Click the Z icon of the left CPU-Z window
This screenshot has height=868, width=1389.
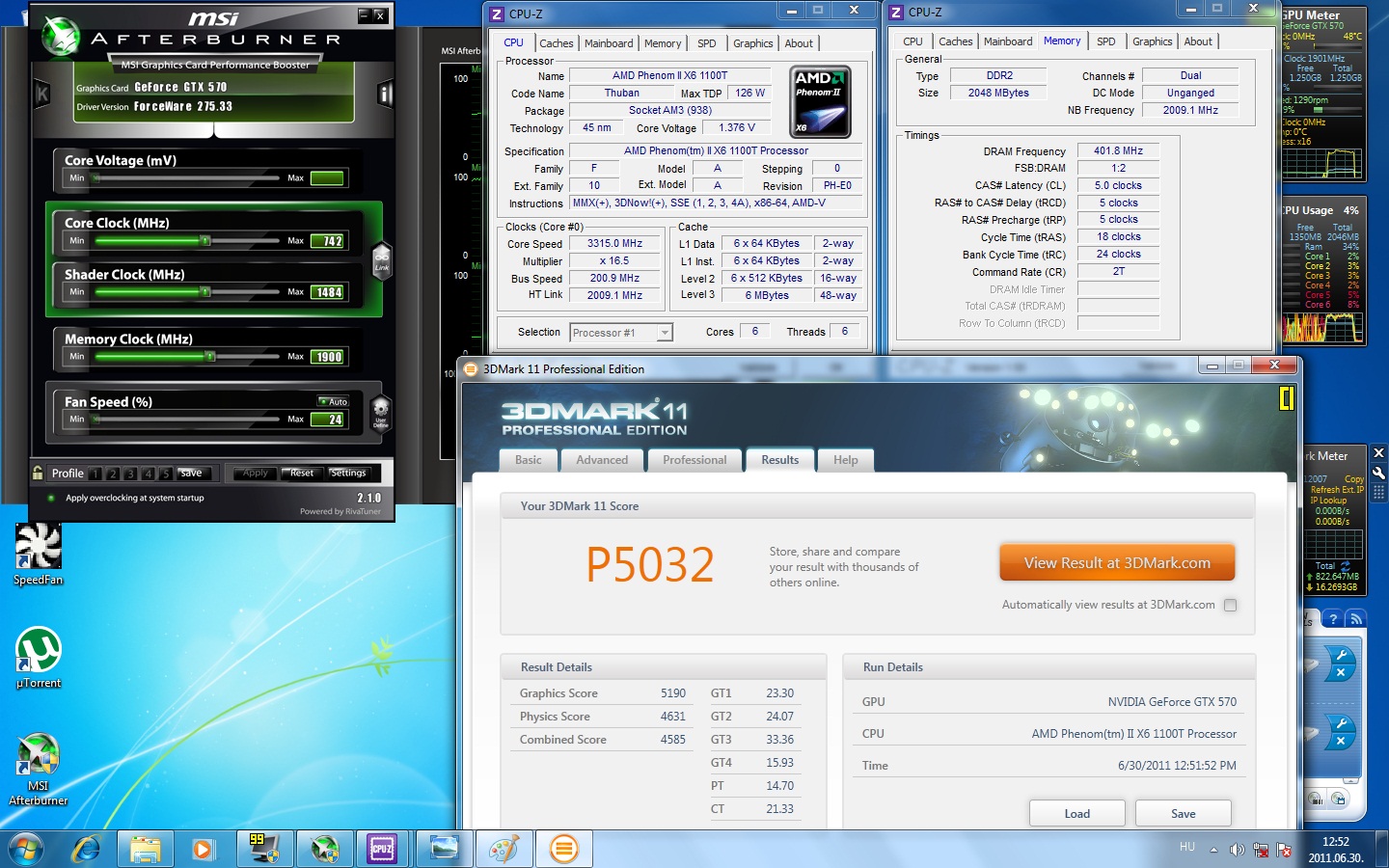pyautogui.click(x=497, y=14)
